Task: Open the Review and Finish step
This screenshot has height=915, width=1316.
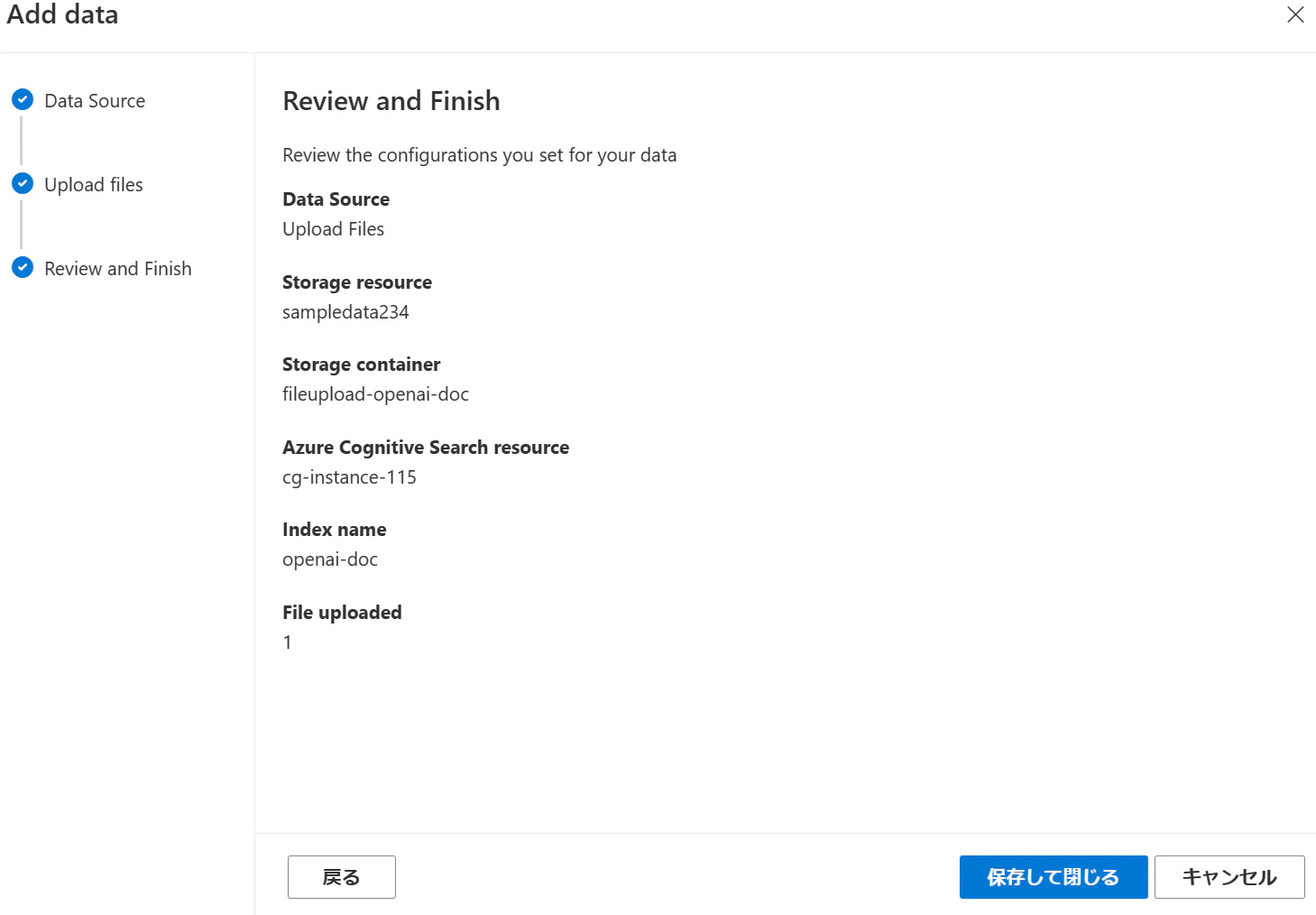Action: point(118,268)
